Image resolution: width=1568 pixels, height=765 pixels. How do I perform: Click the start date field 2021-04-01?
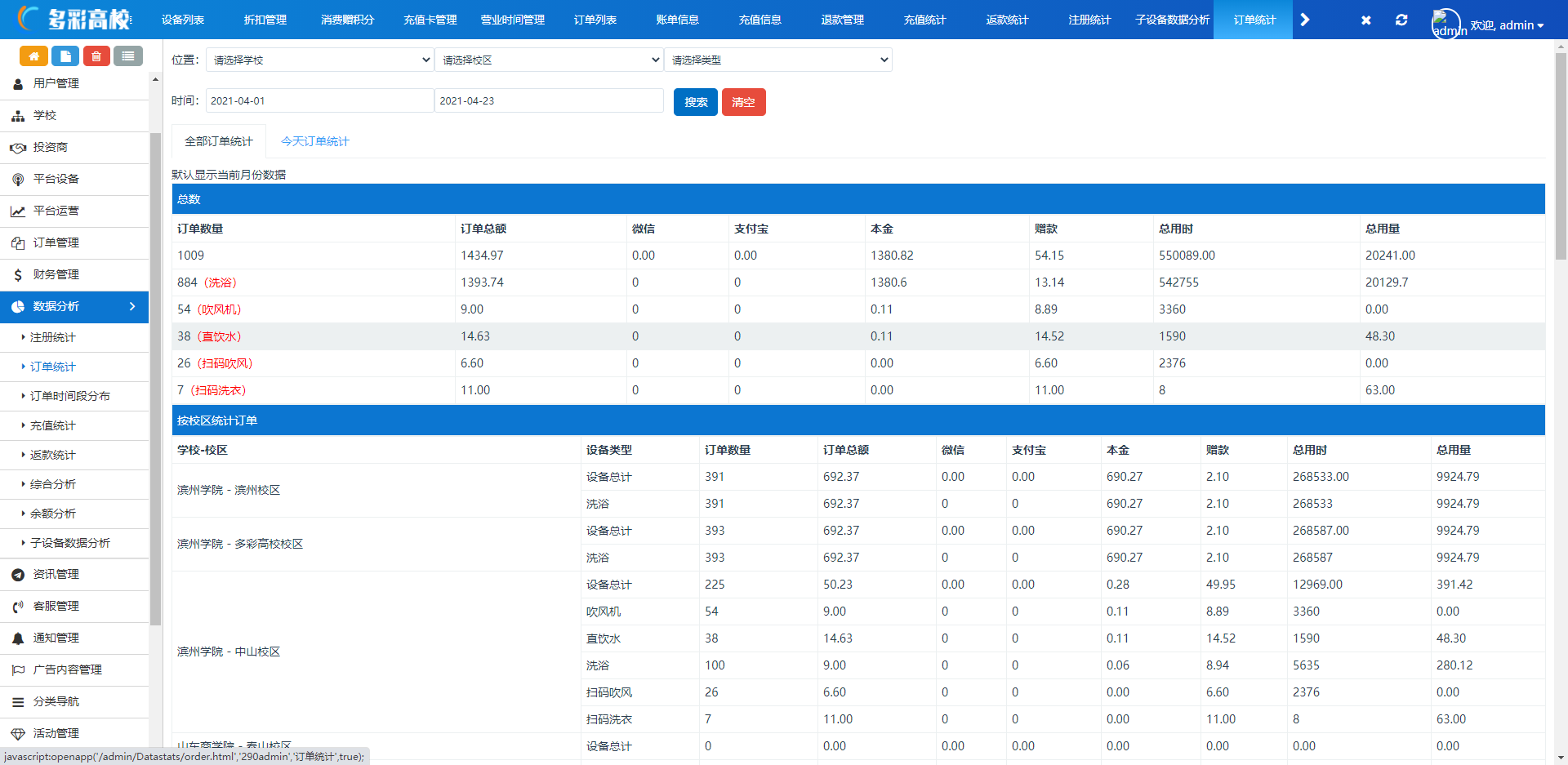[x=319, y=100]
